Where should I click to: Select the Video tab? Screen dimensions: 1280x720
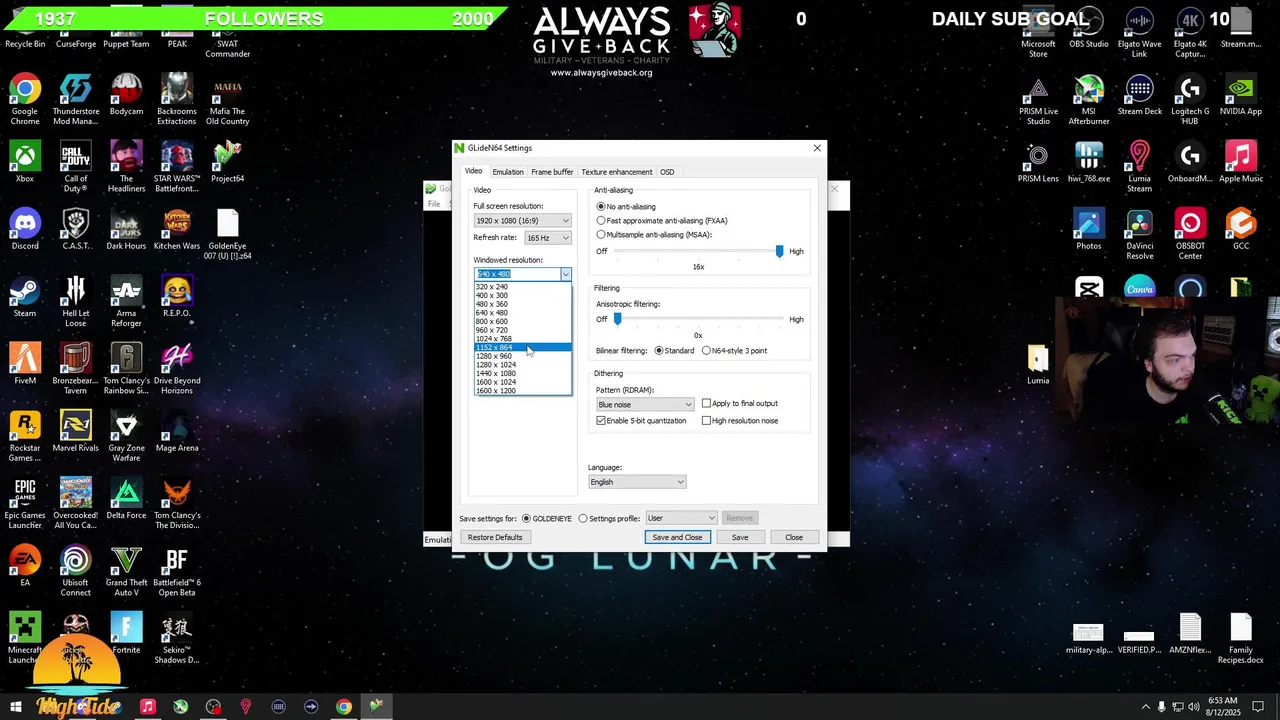tap(474, 171)
